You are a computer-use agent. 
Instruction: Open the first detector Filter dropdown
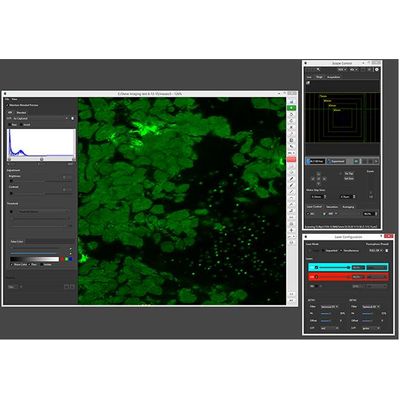click(x=329, y=306)
